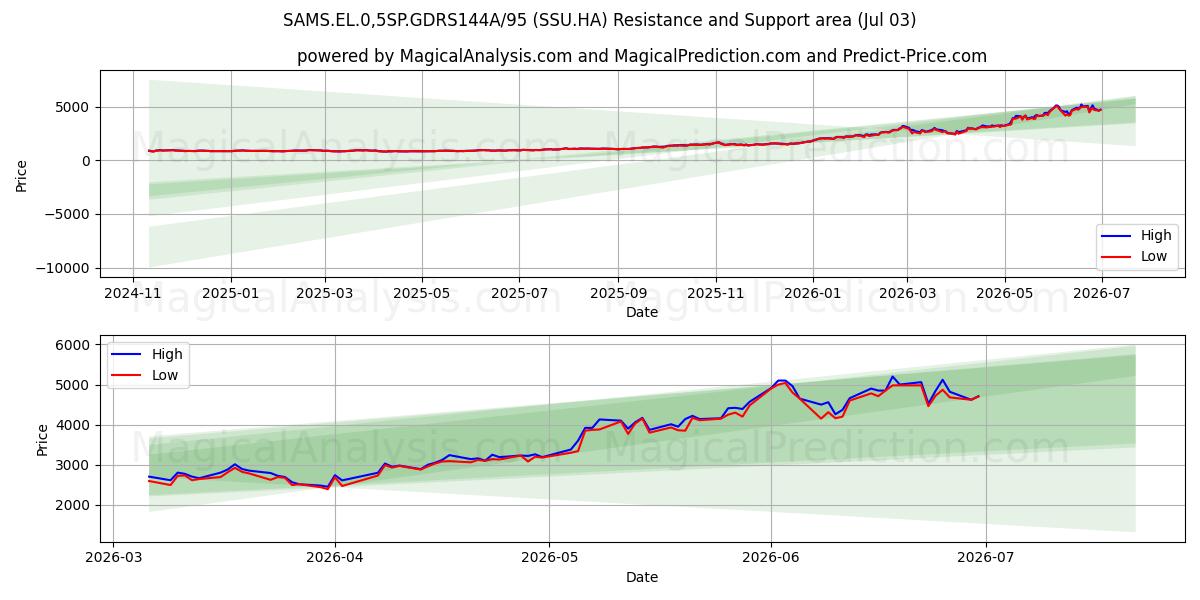Click the '0' y-axis tick label
The image size is (1200, 600).
[x=88, y=161]
